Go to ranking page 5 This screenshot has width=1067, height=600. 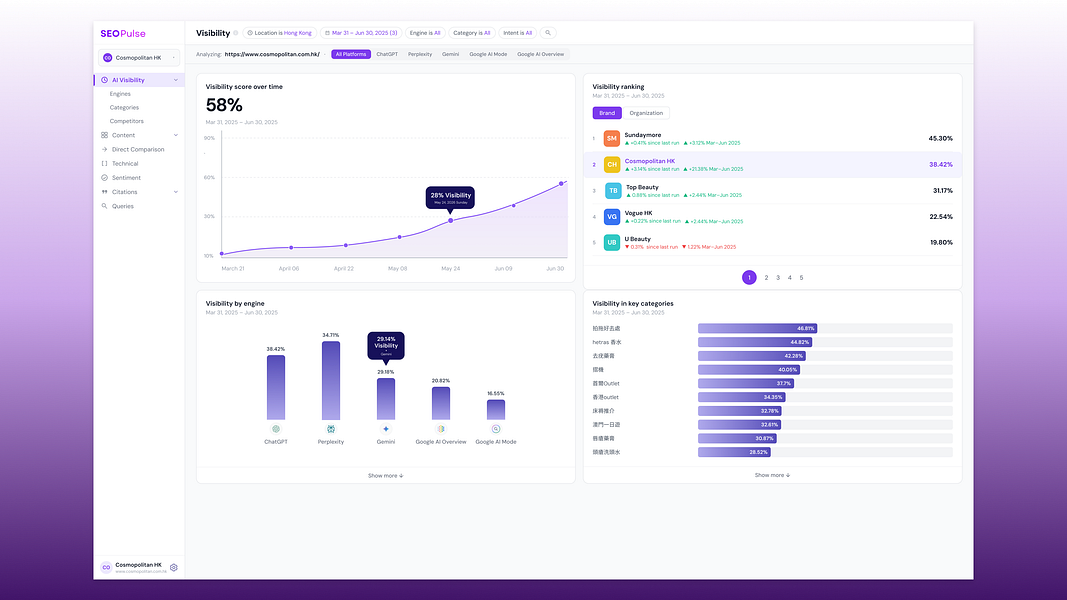(x=801, y=278)
